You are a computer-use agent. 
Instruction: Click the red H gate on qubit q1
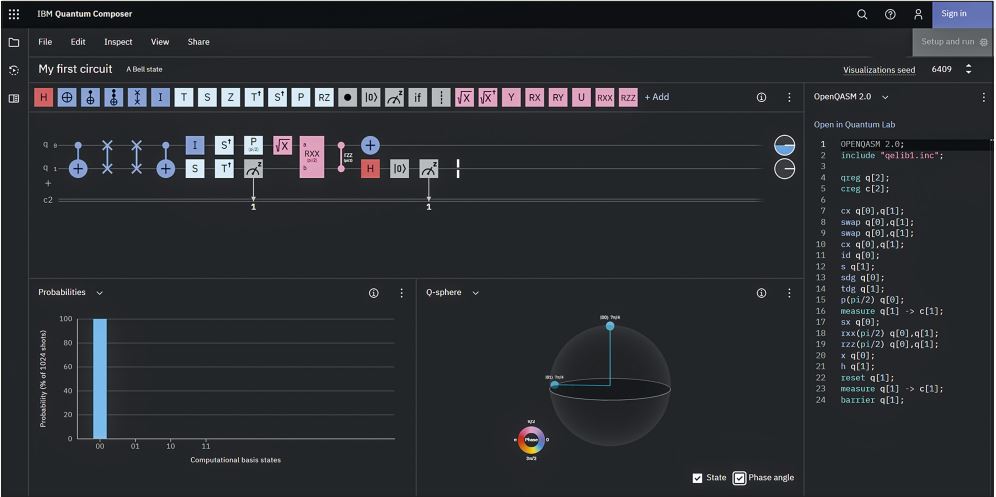[x=370, y=169]
